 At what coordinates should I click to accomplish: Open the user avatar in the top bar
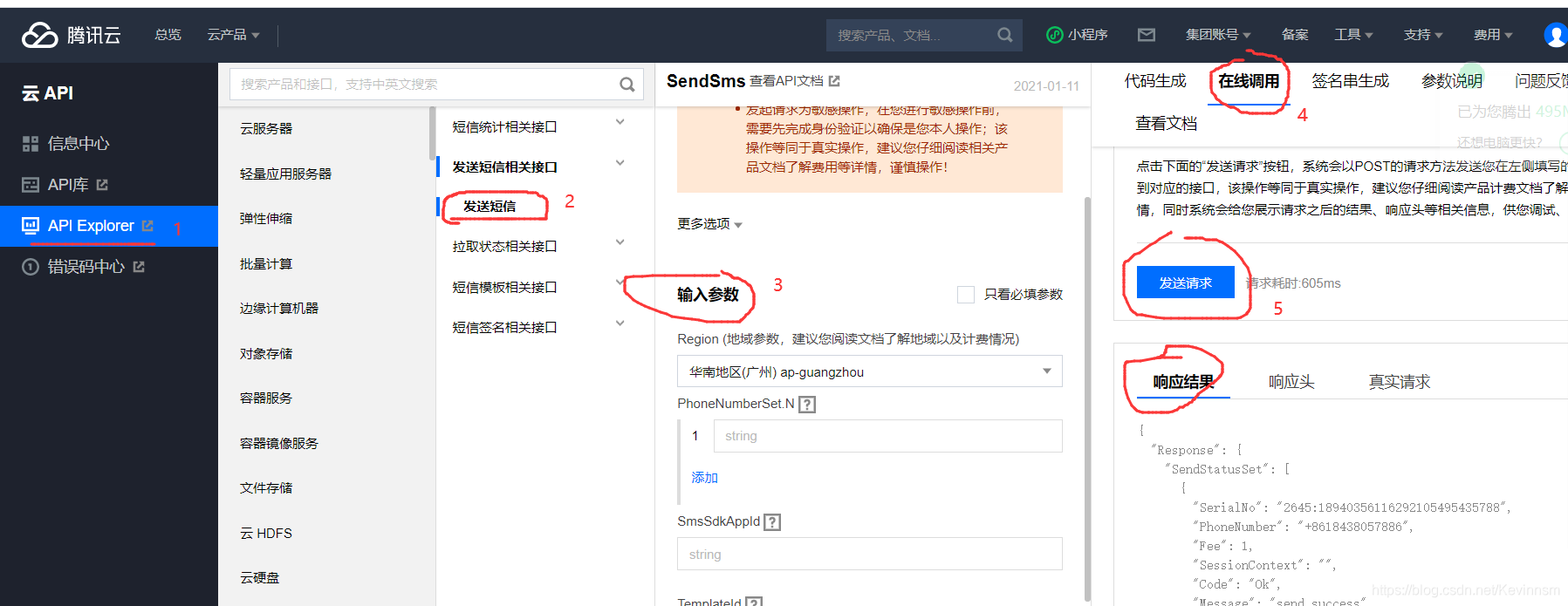(1556, 35)
